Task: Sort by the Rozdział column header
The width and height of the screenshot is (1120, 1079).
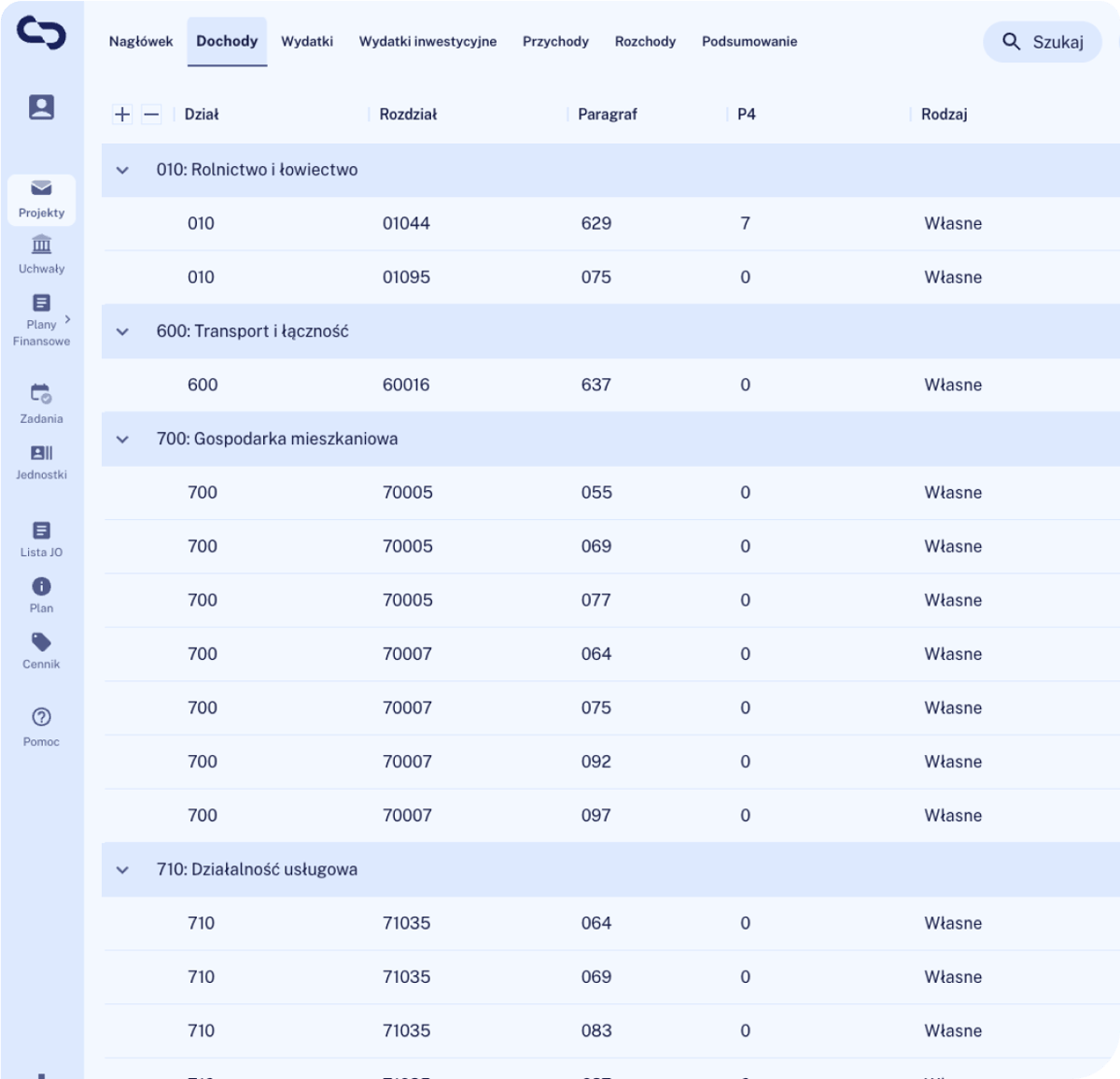Action: (x=408, y=114)
